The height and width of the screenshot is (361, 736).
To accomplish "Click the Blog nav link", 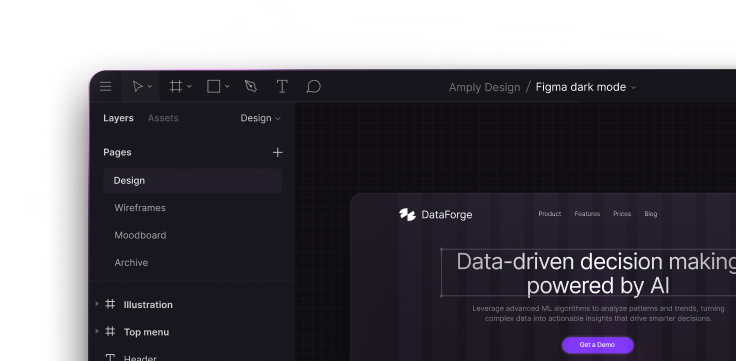I will (x=651, y=214).
